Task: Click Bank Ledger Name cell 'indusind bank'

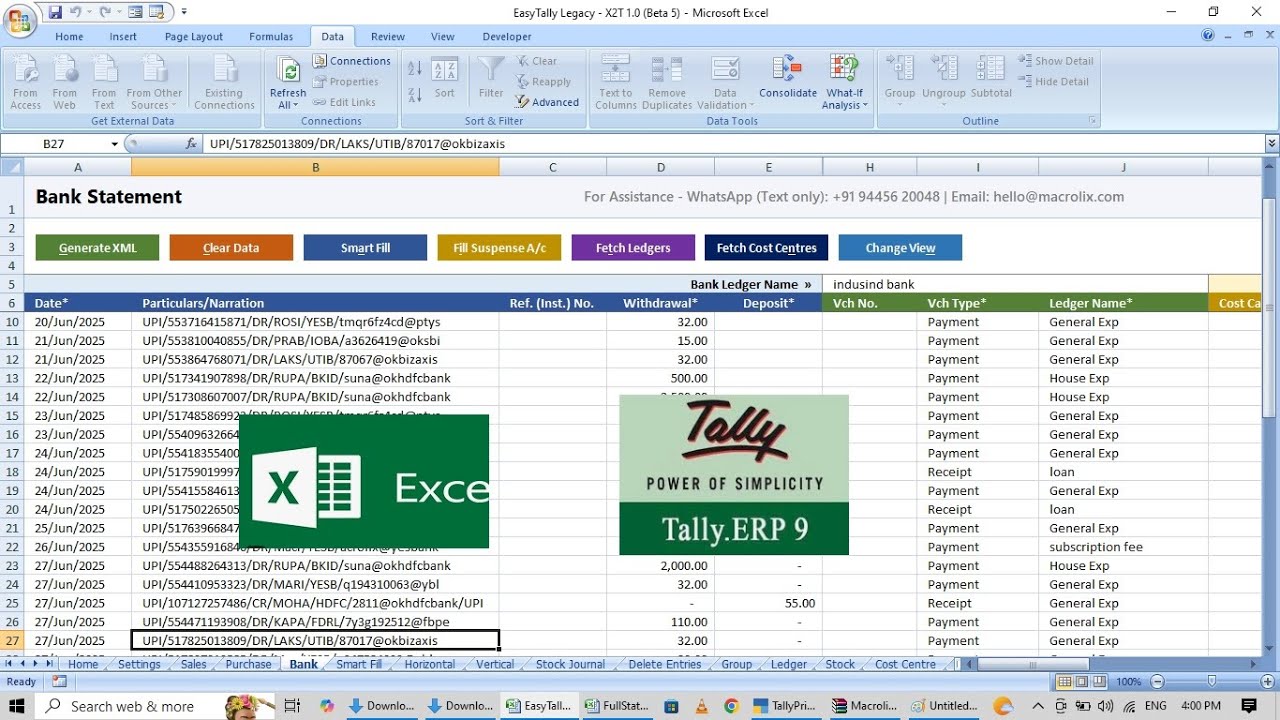Action: coord(1015,284)
